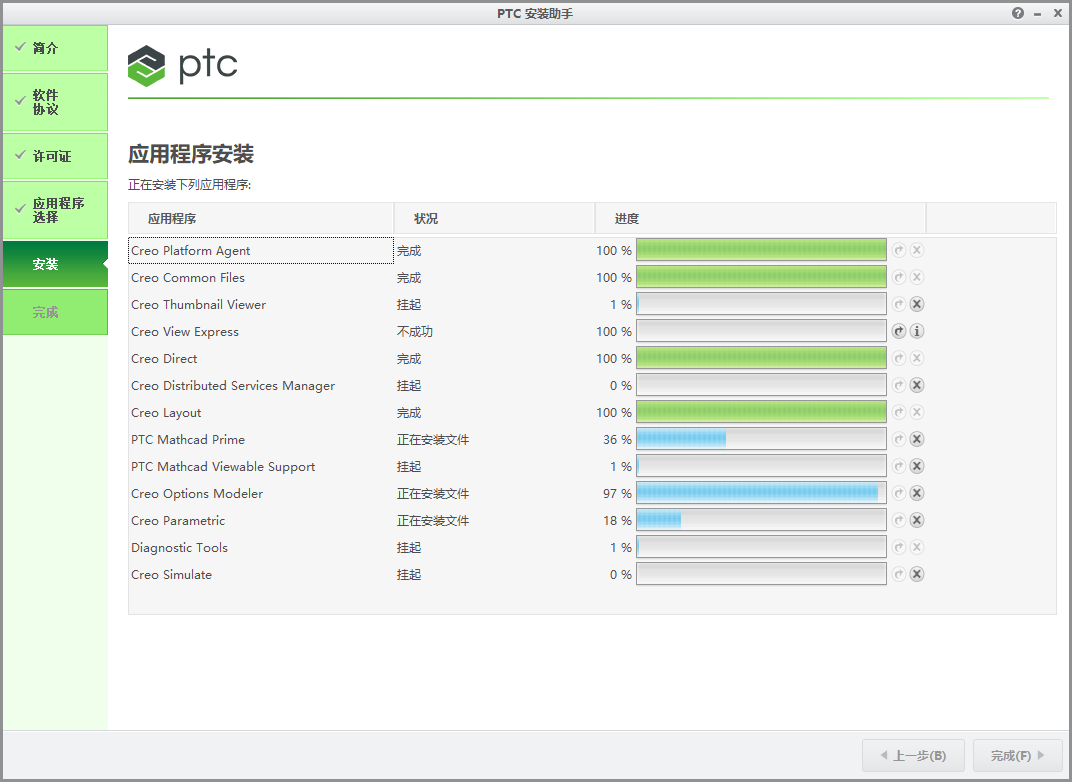Click the 上一步(B) button
This screenshot has width=1072, height=782.
912,755
